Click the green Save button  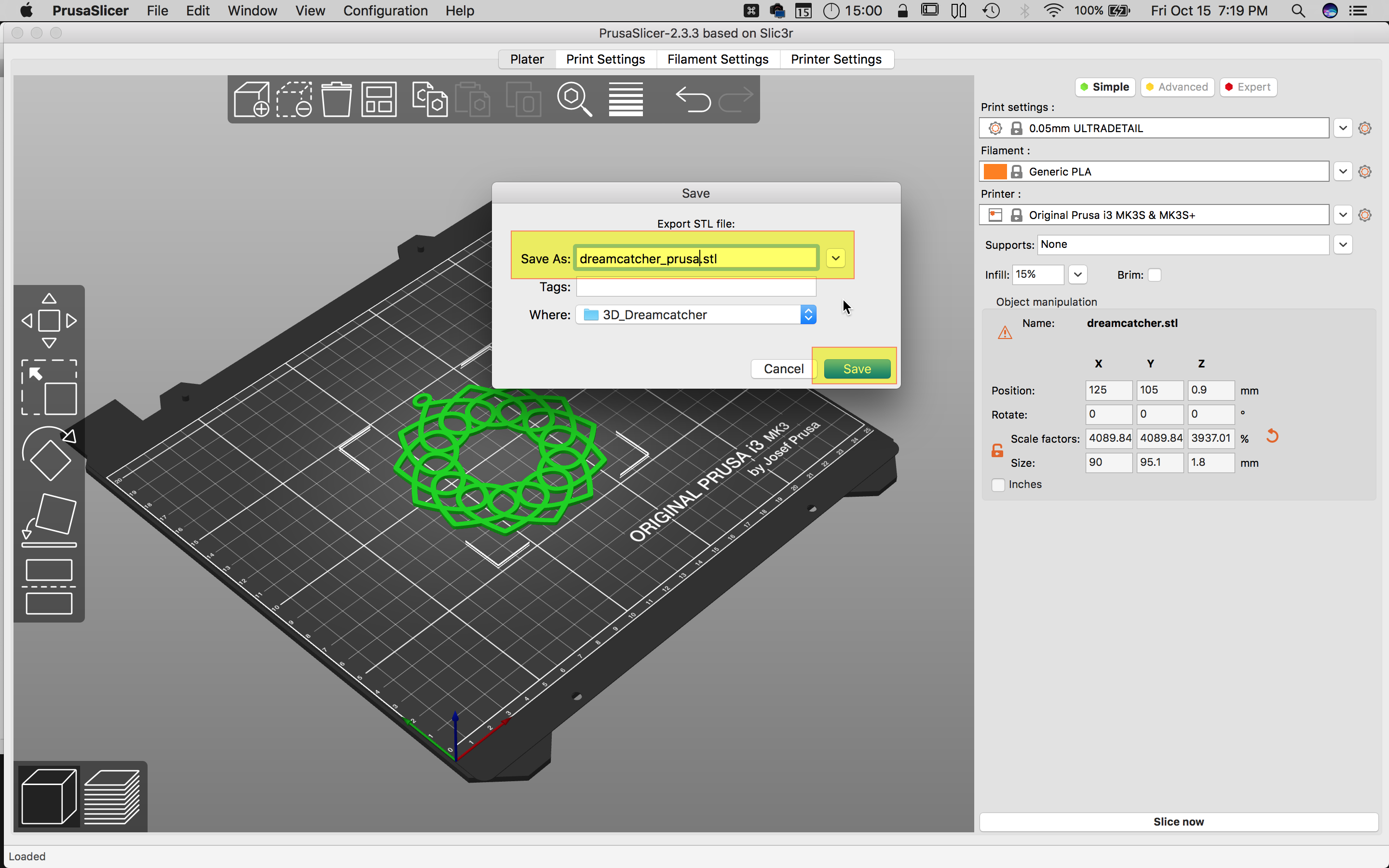(857, 368)
